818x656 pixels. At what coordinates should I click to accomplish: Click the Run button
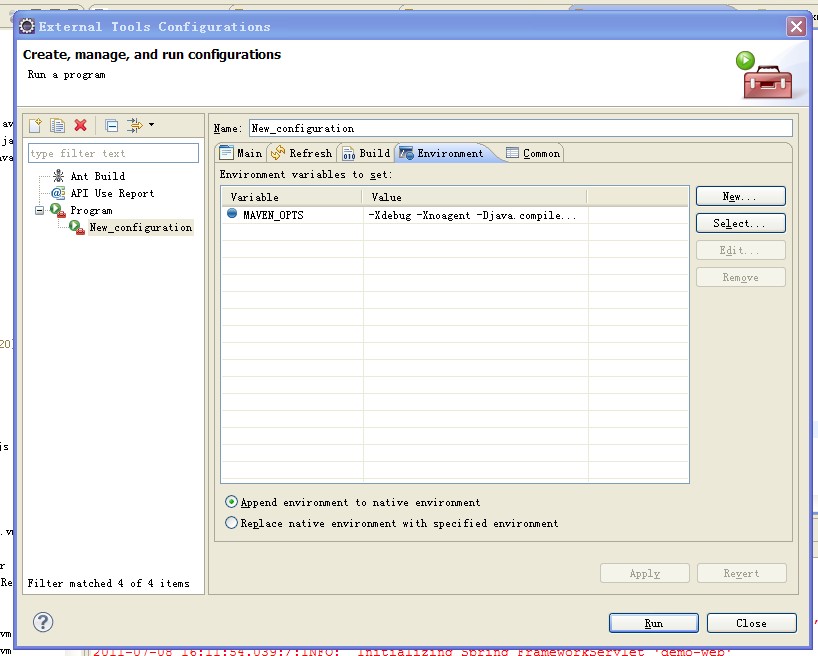click(653, 623)
